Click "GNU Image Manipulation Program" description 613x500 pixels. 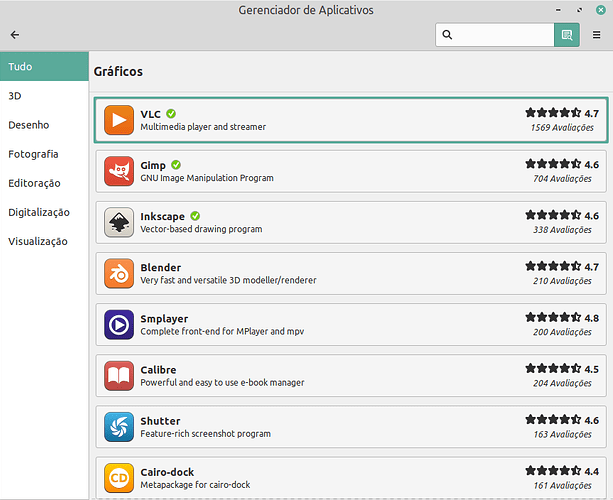(207, 178)
